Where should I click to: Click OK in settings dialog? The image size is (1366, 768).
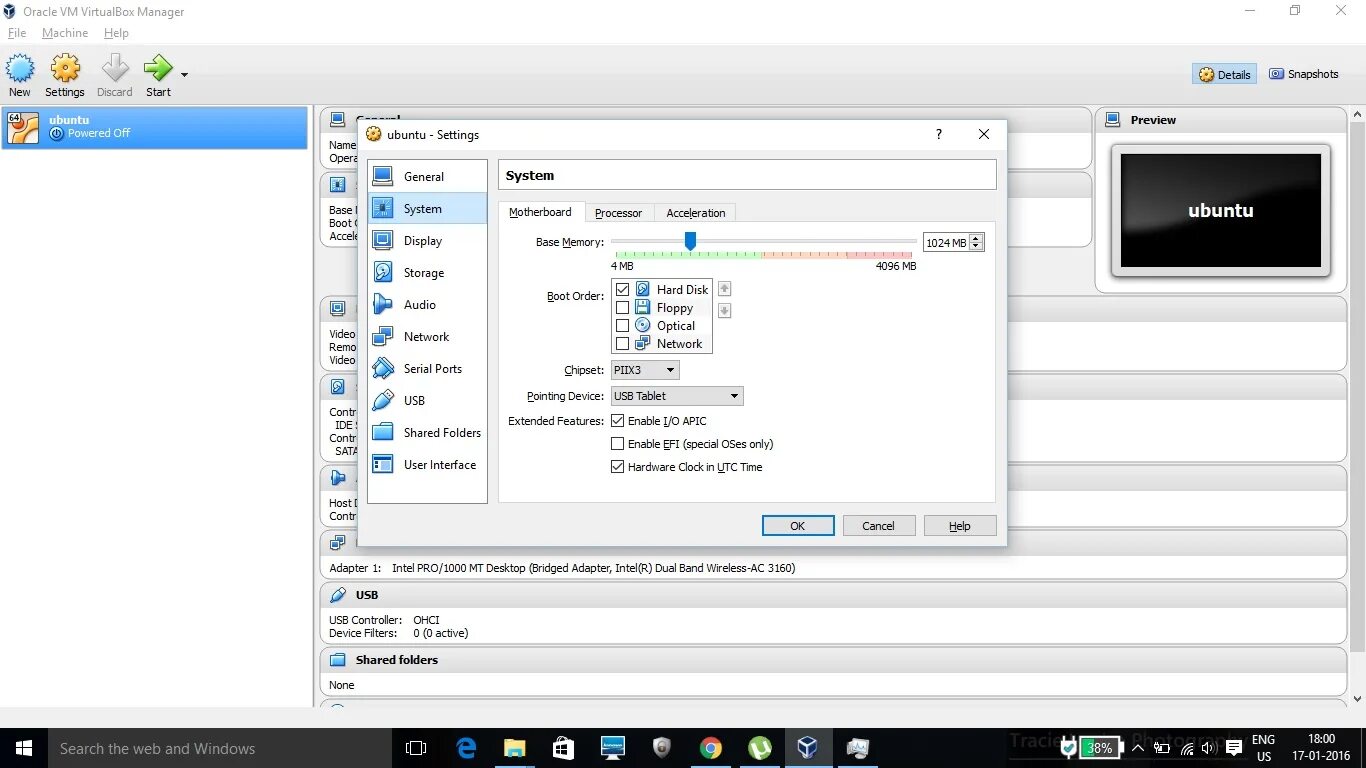(798, 526)
